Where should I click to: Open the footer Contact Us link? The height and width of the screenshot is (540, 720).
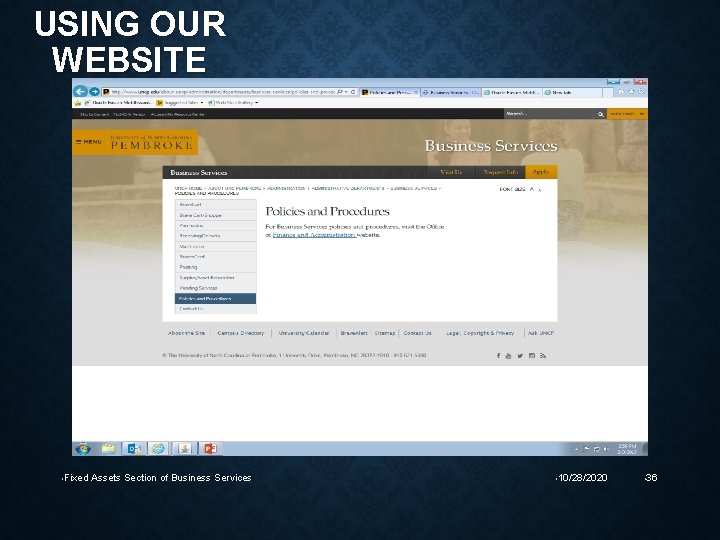(x=417, y=333)
